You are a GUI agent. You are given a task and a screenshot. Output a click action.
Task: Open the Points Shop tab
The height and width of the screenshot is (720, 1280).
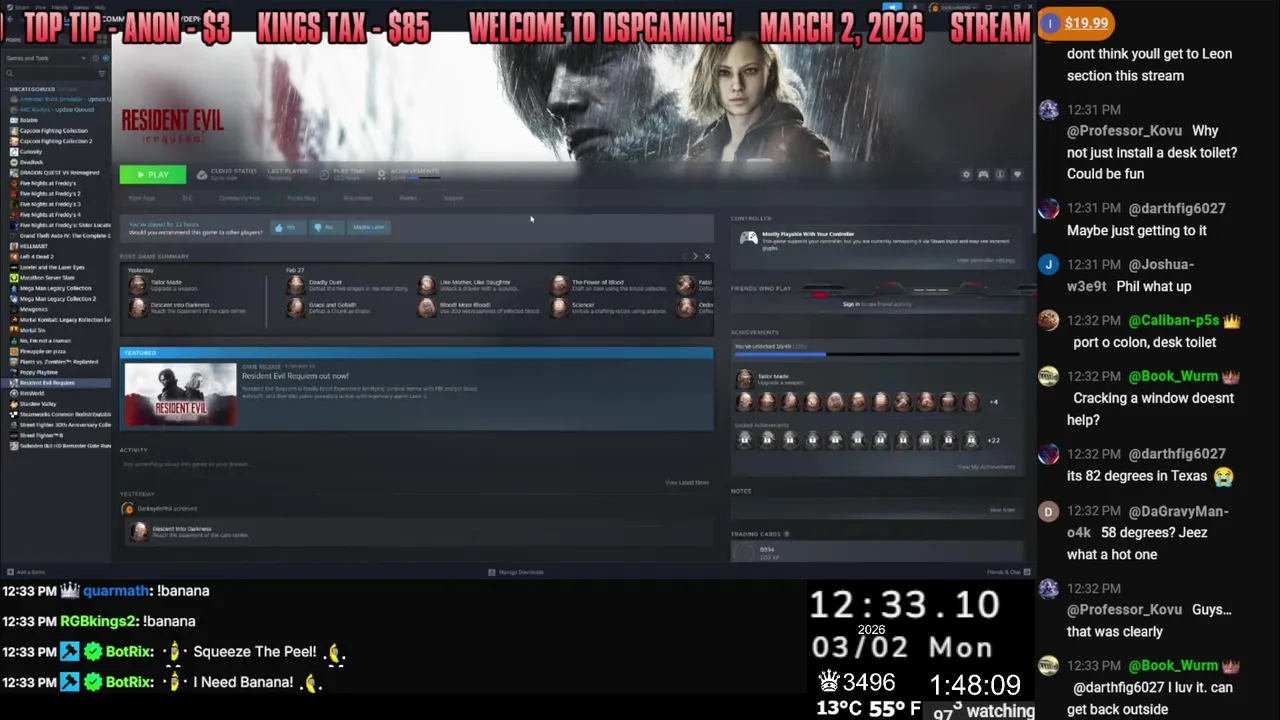[301, 198]
